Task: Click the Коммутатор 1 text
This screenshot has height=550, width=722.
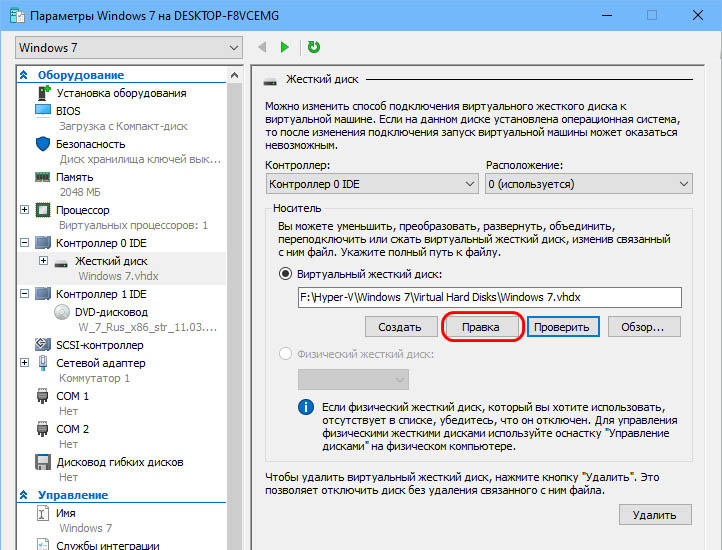Action: tap(94, 378)
